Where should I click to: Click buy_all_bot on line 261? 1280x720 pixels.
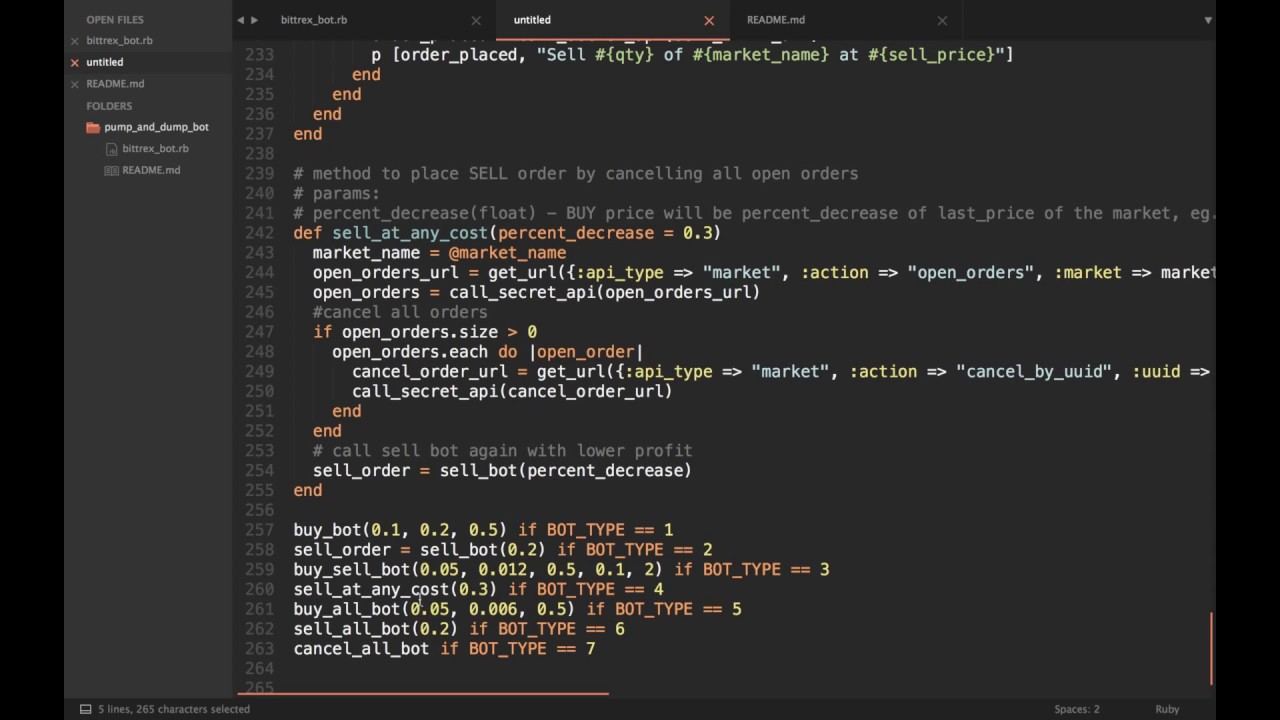coord(347,609)
